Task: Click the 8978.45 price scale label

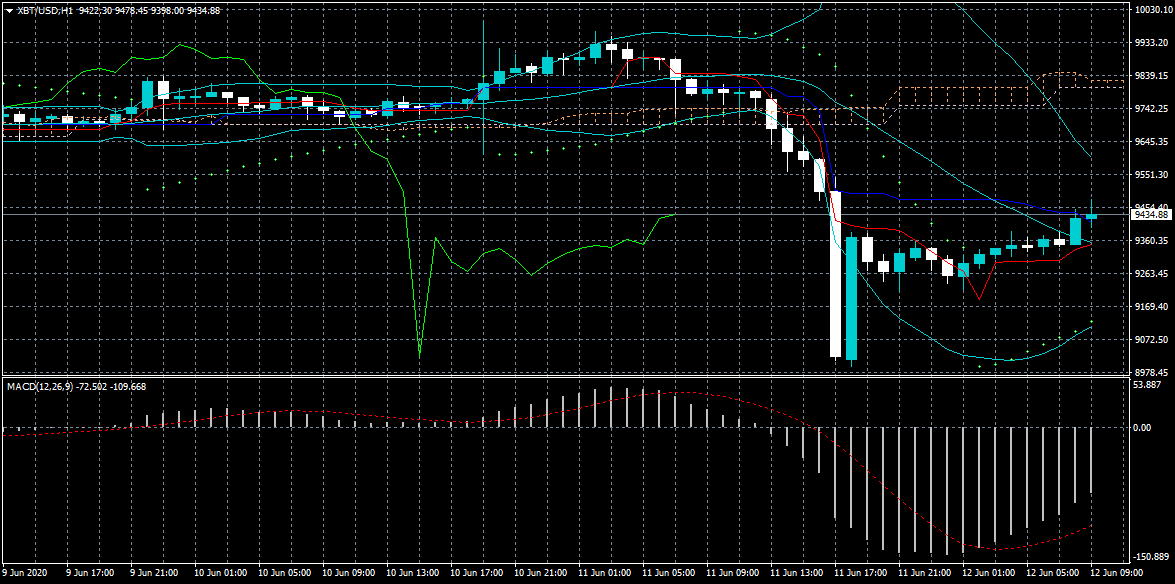Action: [x=1152, y=373]
